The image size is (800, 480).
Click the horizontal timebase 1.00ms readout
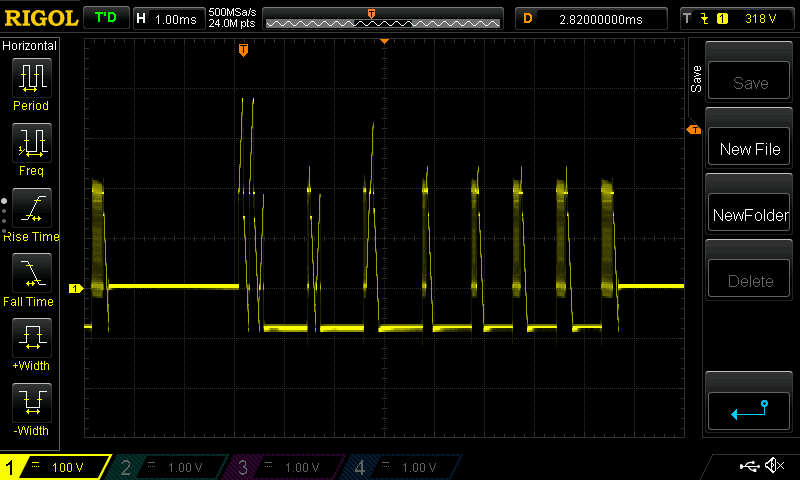[169, 19]
